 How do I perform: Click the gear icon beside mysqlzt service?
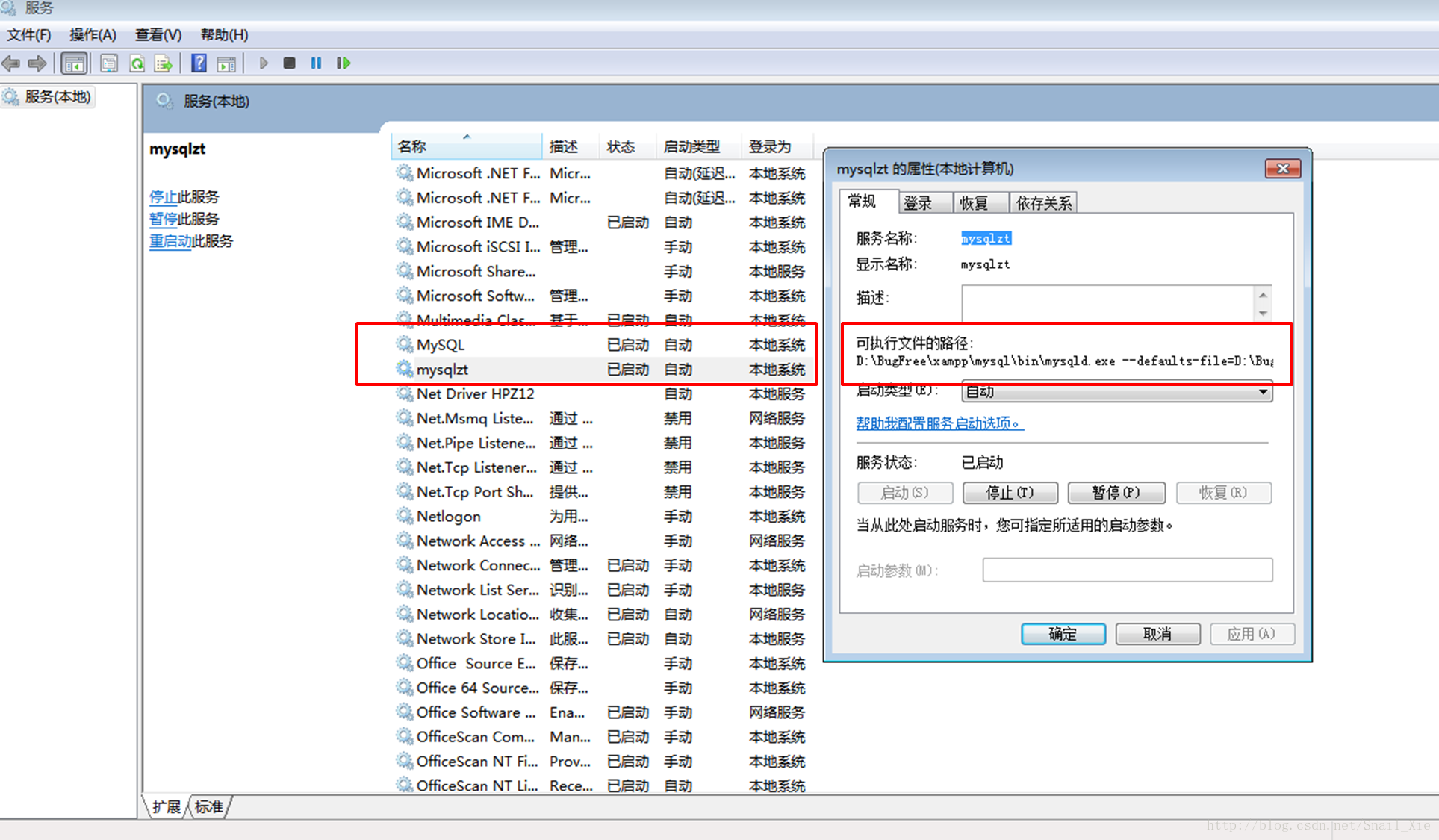click(x=405, y=369)
